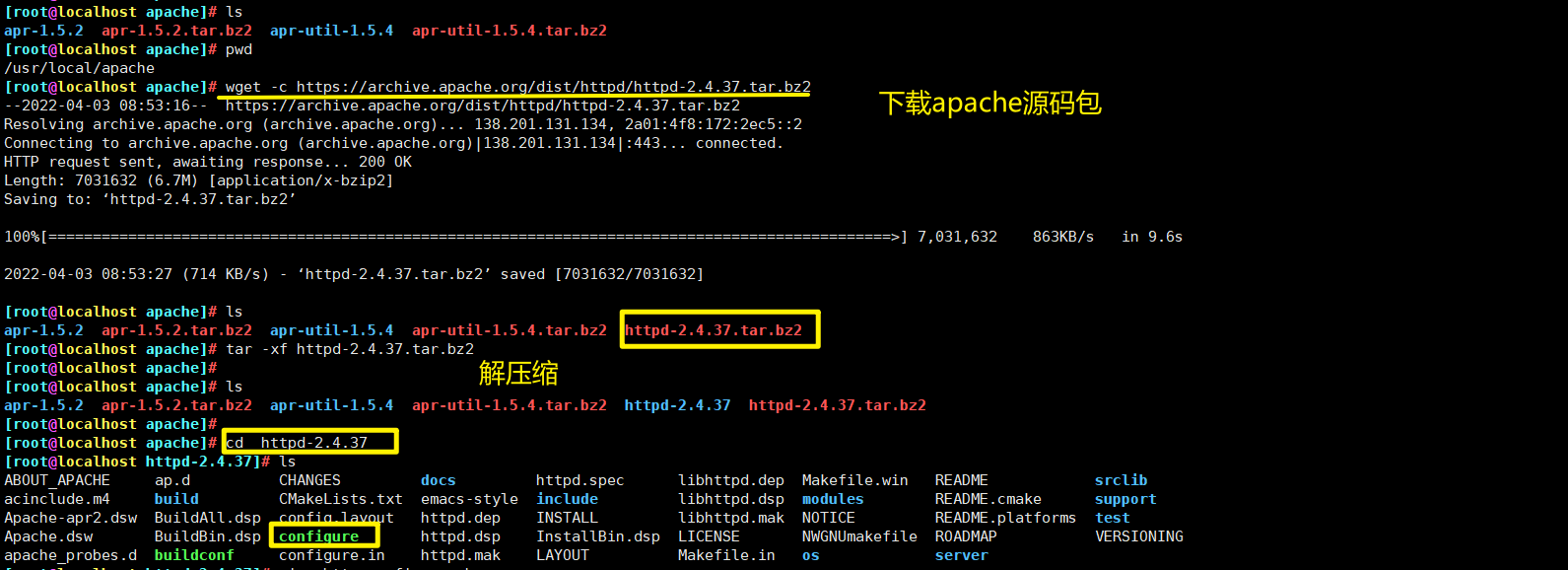Click the blue include directory
Screen dimensions: 1568x570
567,499
